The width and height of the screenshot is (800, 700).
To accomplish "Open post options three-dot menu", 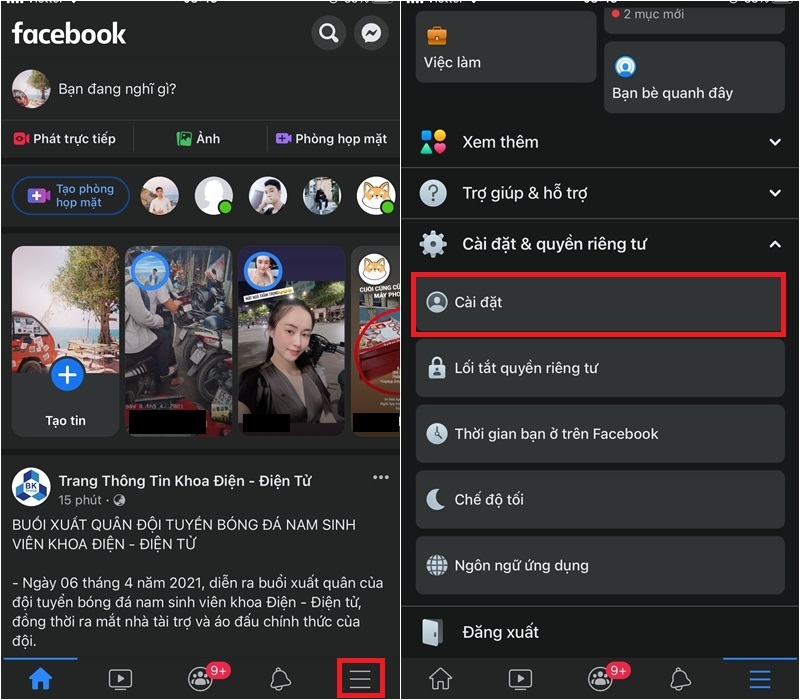I will point(381,478).
